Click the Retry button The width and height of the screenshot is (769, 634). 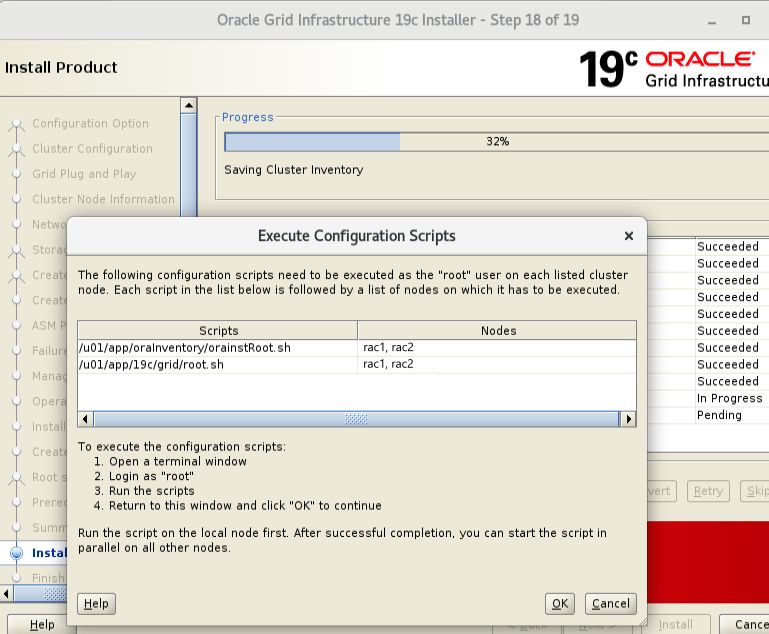707,491
